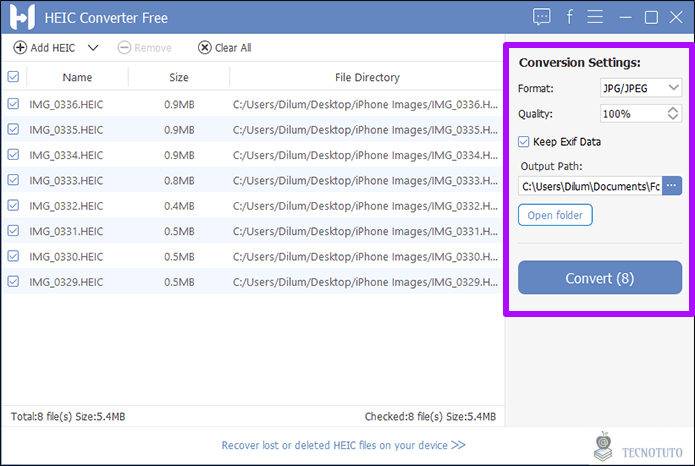The width and height of the screenshot is (695, 466).
Task: Select file name IMG_0331.HEIC
Action: pyautogui.click(x=66, y=231)
